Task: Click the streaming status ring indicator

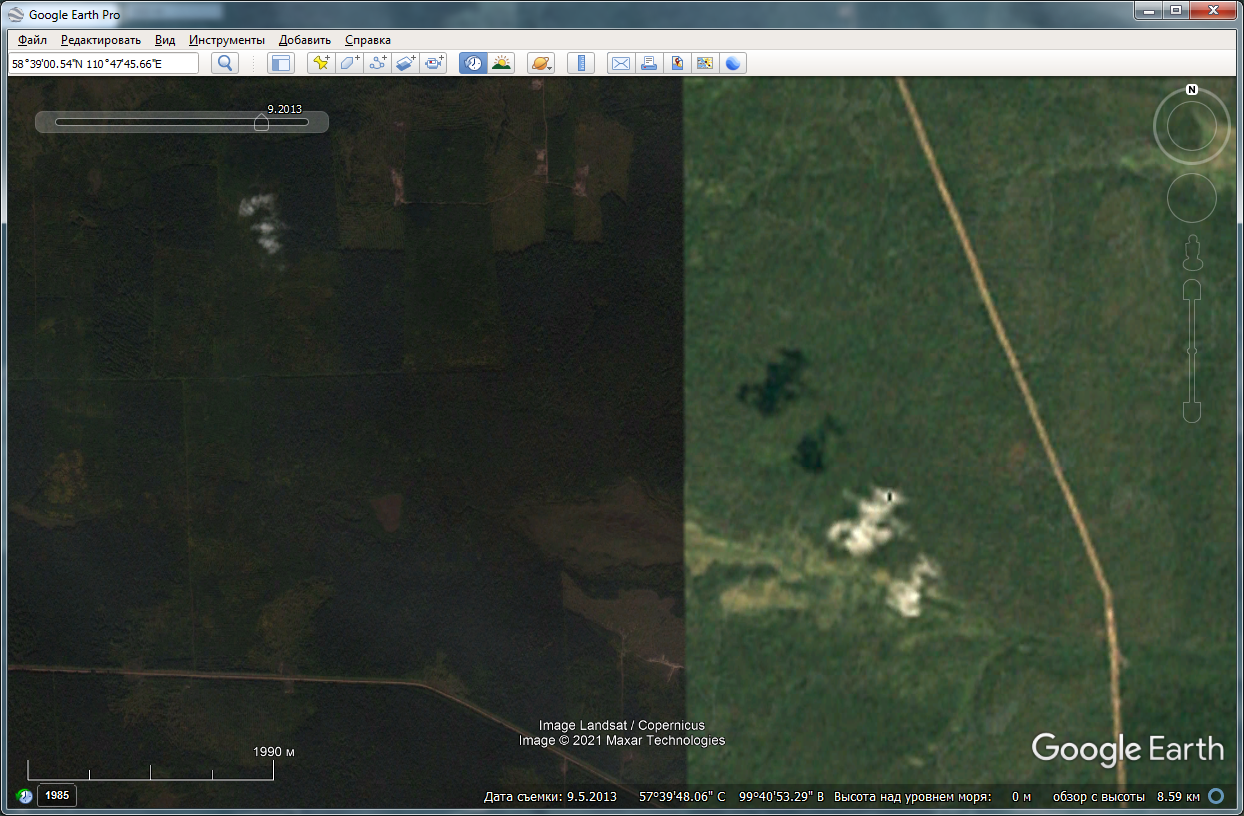Action: pos(1216,797)
